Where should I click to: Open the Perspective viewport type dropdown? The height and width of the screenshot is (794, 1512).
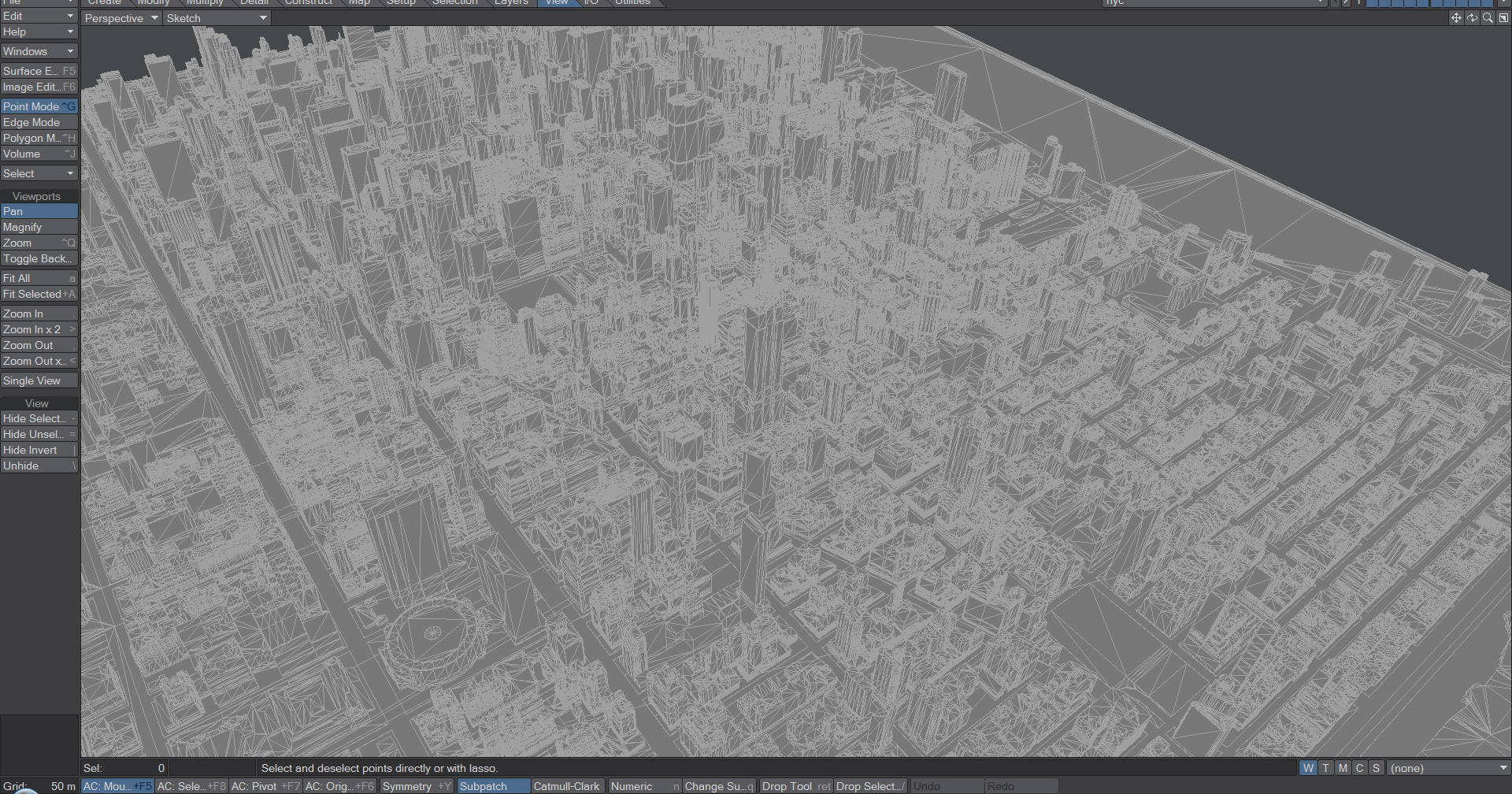[x=120, y=17]
